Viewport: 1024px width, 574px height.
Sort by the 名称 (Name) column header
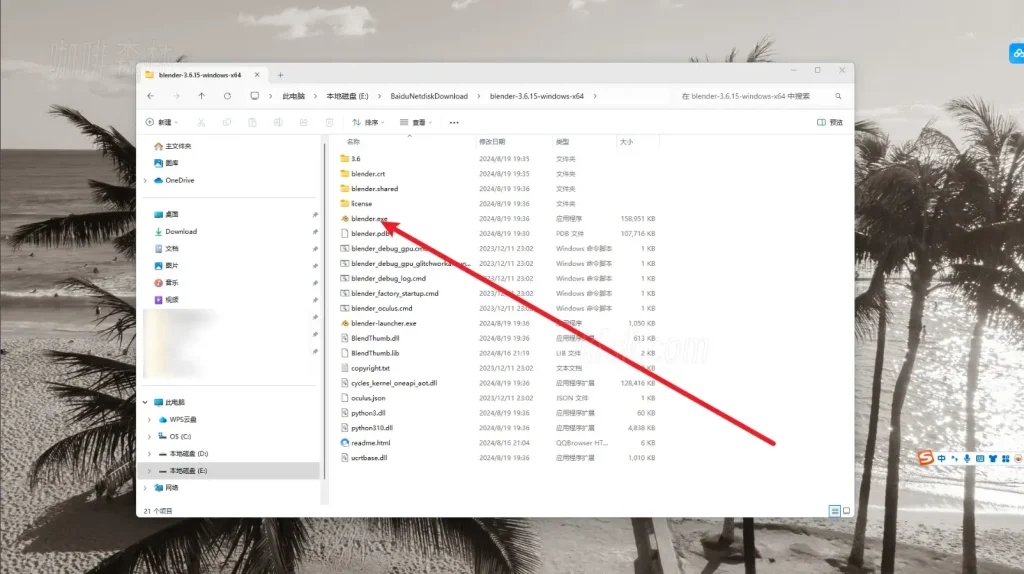coord(353,142)
